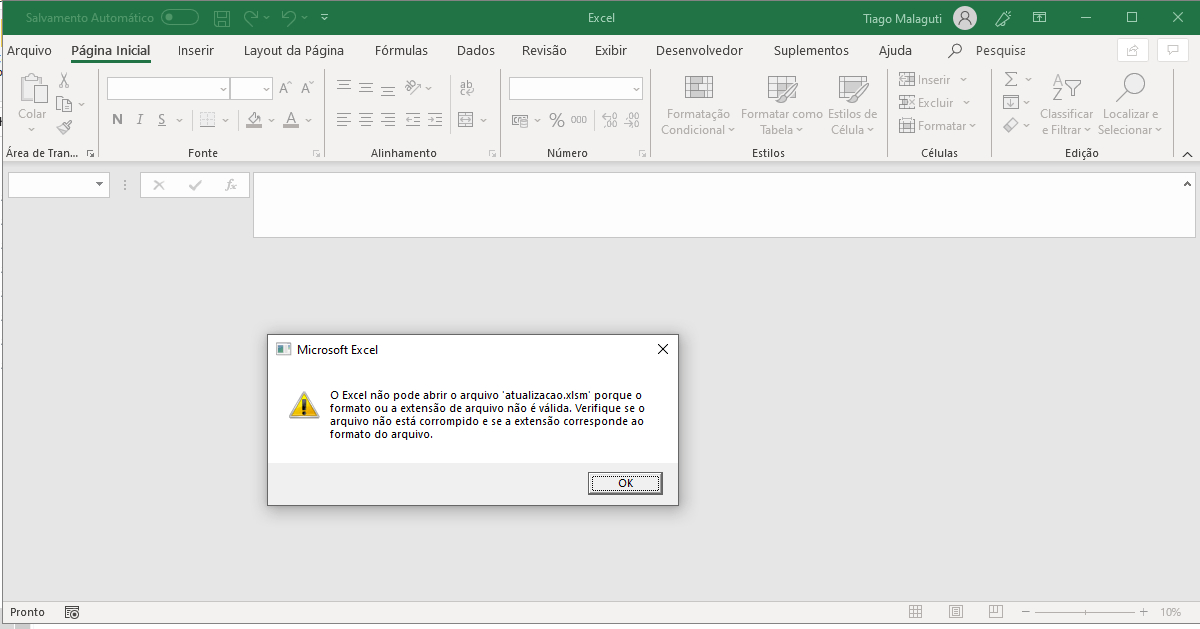Image resolution: width=1200 pixels, height=629 pixels.
Task: Click the accounting number format icon
Action: [x=520, y=120]
